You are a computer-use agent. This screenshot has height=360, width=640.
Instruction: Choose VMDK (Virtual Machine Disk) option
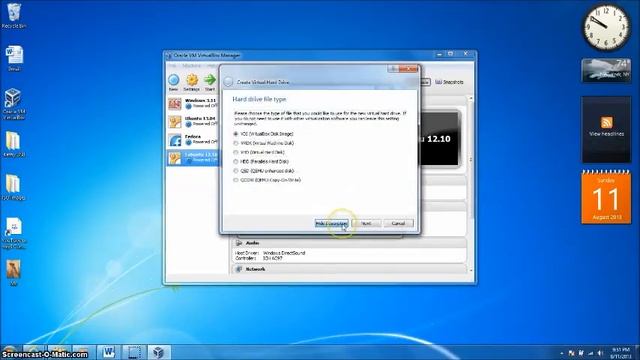(x=264, y=143)
